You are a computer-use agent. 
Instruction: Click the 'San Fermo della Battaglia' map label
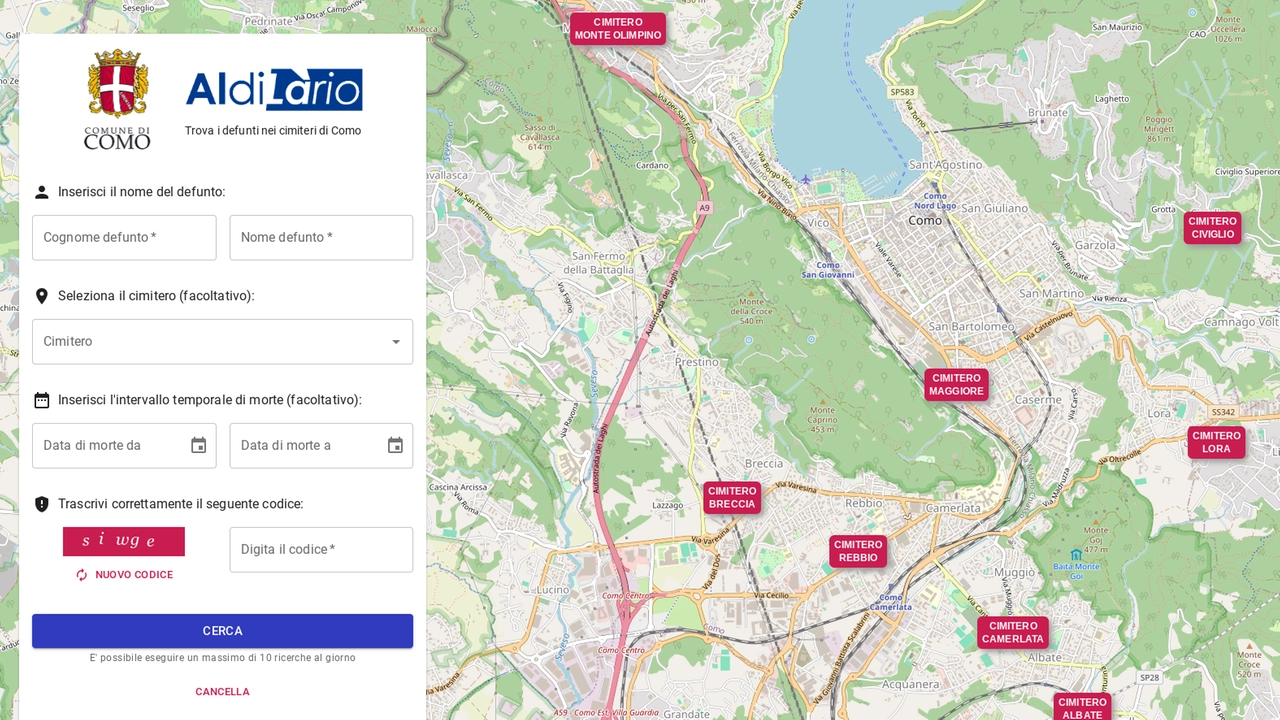tap(598, 263)
